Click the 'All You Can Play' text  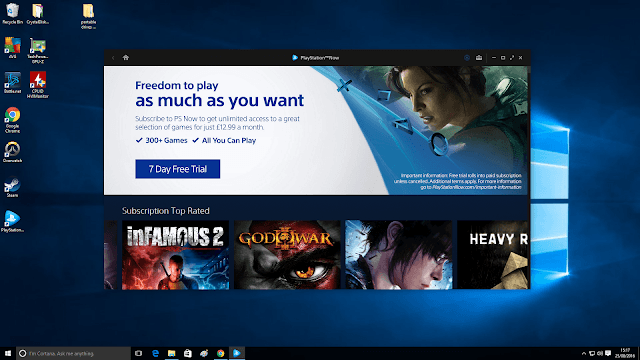pos(229,140)
